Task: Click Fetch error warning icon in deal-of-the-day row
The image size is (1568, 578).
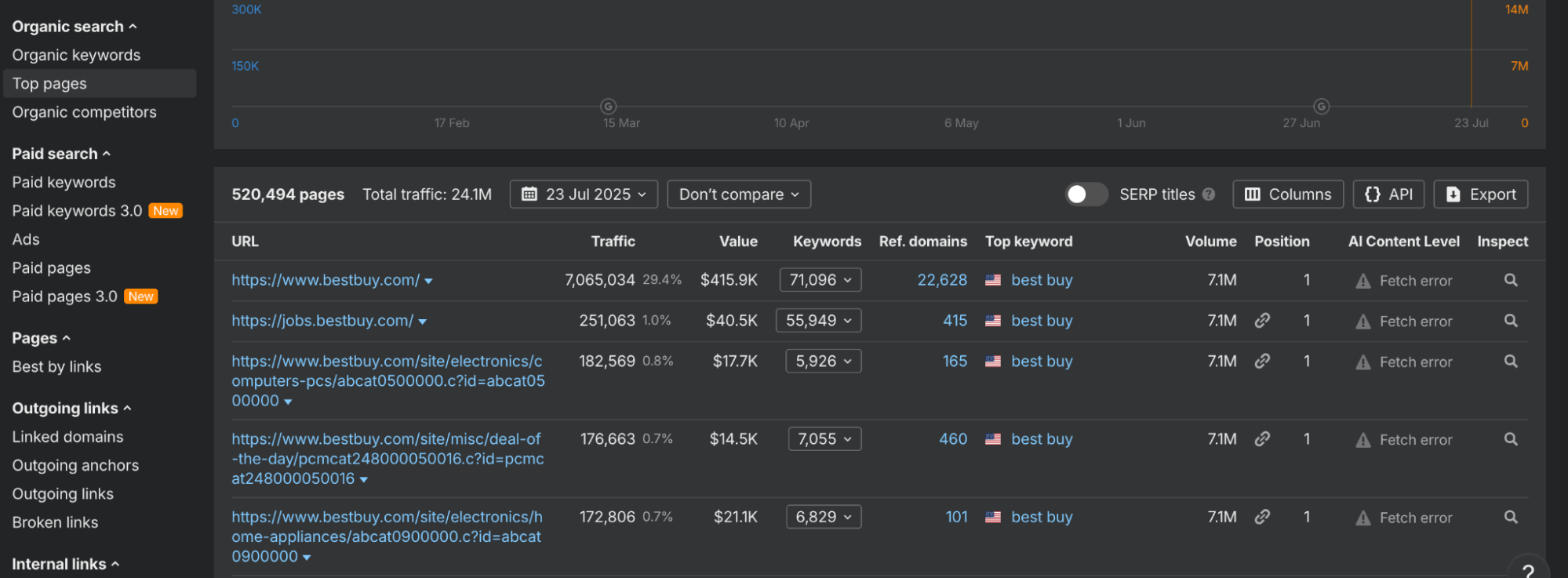Action: pos(1363,440)
